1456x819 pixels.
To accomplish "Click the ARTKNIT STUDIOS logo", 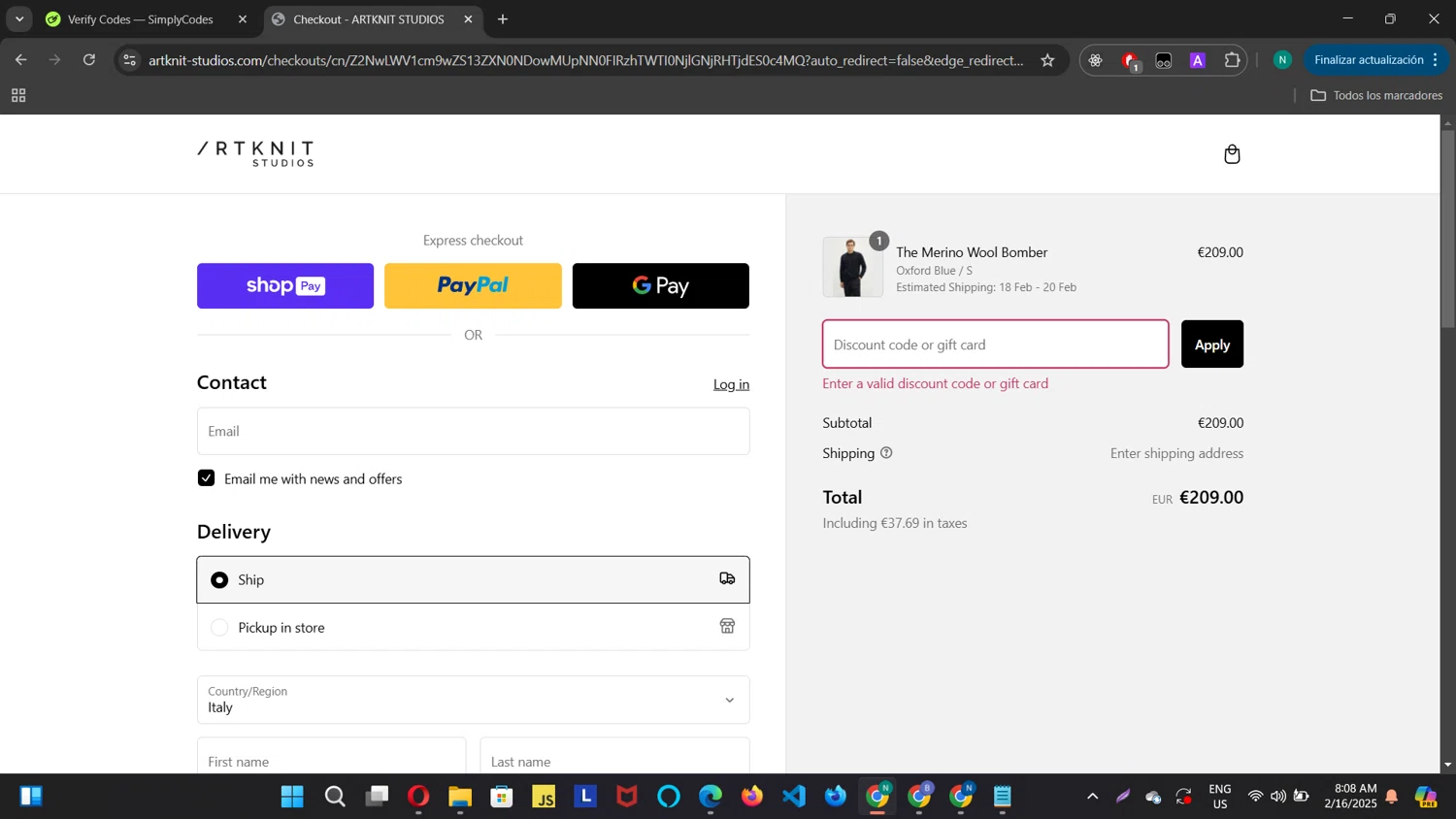I will [x=256, y=153].
